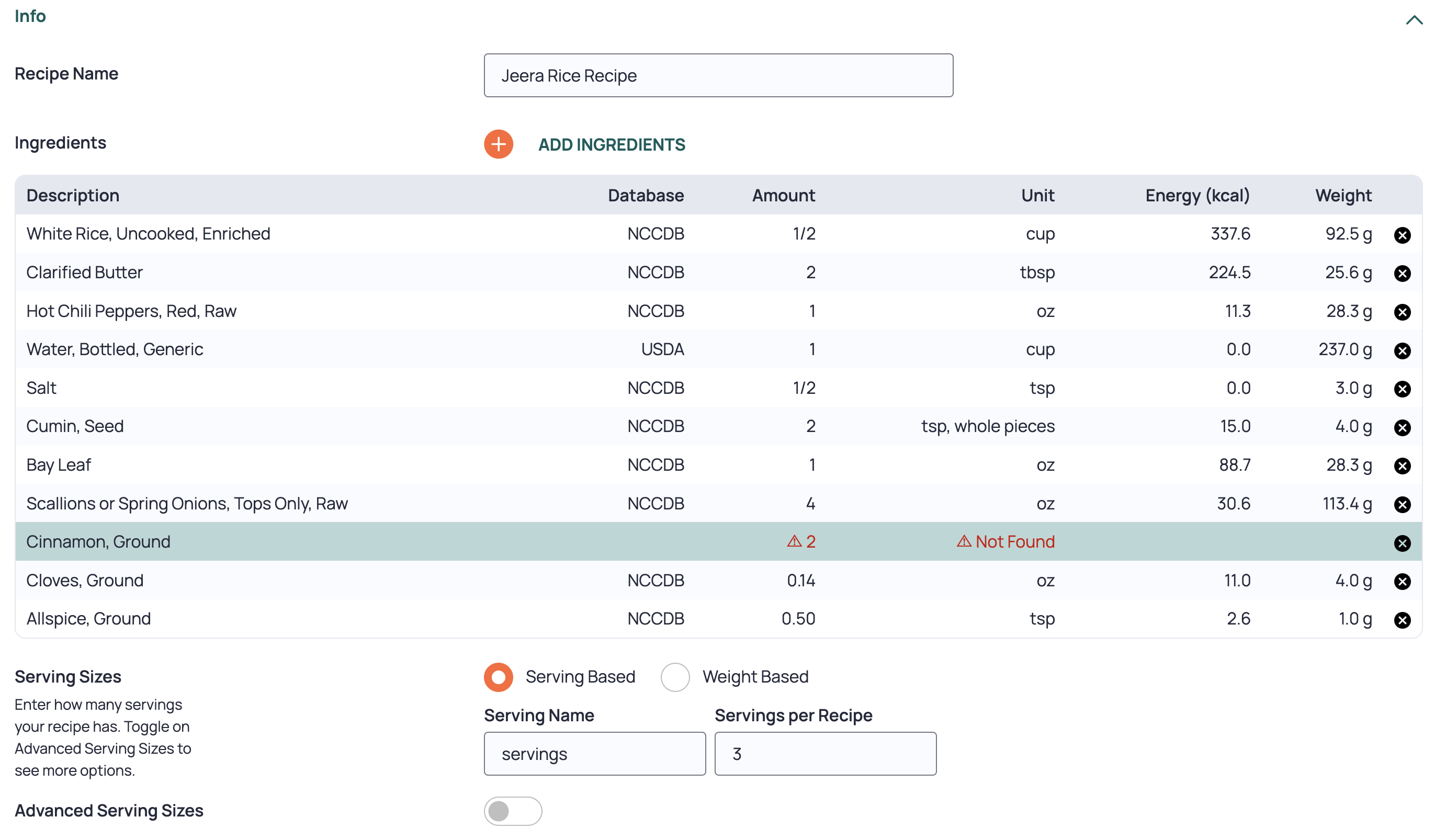Delete the Clarified Butter ingredient
1446x840 pixels.
tap(1402, 274)
